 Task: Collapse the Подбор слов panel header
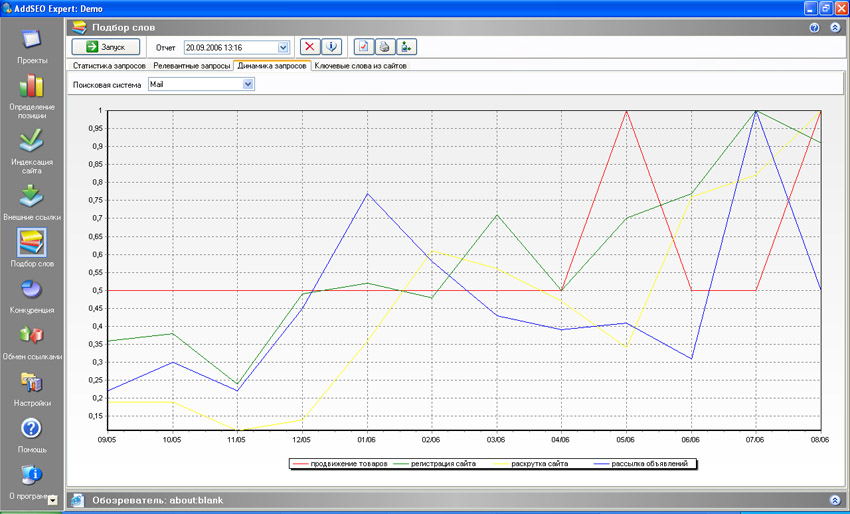[835, 27]
